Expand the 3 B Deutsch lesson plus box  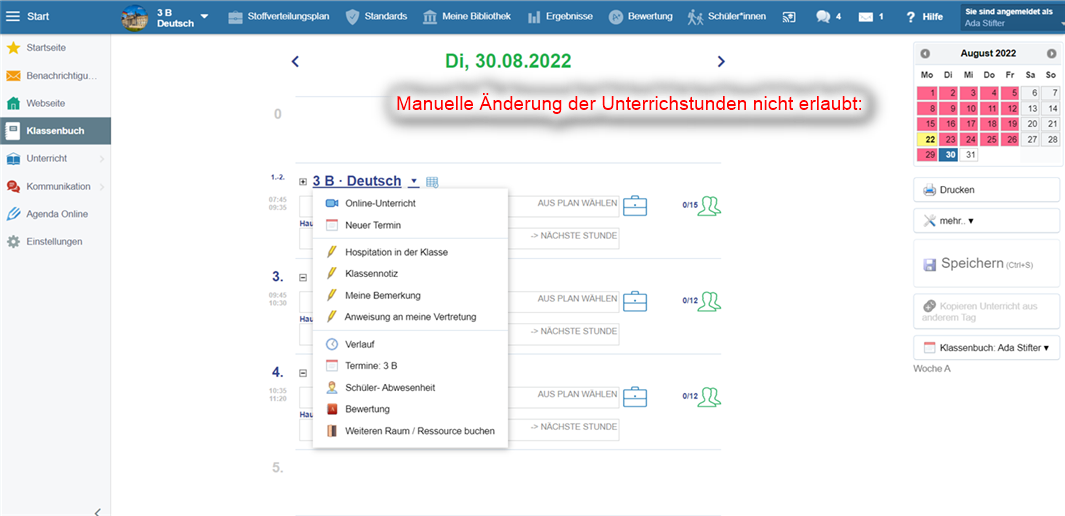[x=303, y=182]
